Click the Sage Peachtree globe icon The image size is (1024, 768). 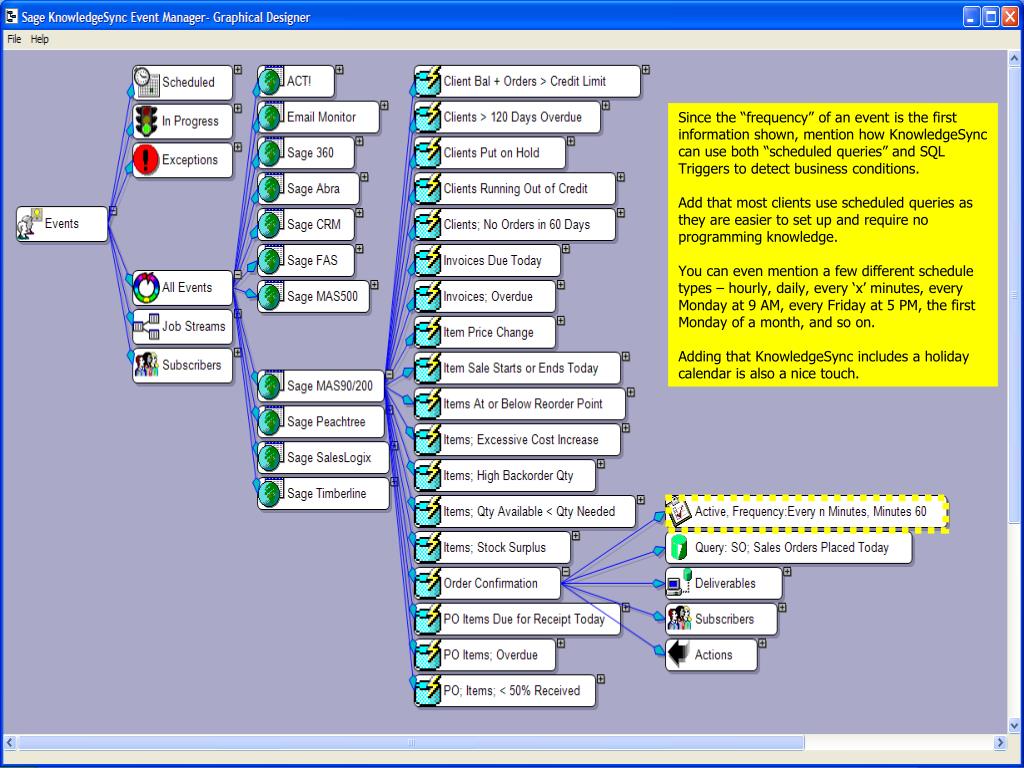pyautogui.click(x=270, y=422)
